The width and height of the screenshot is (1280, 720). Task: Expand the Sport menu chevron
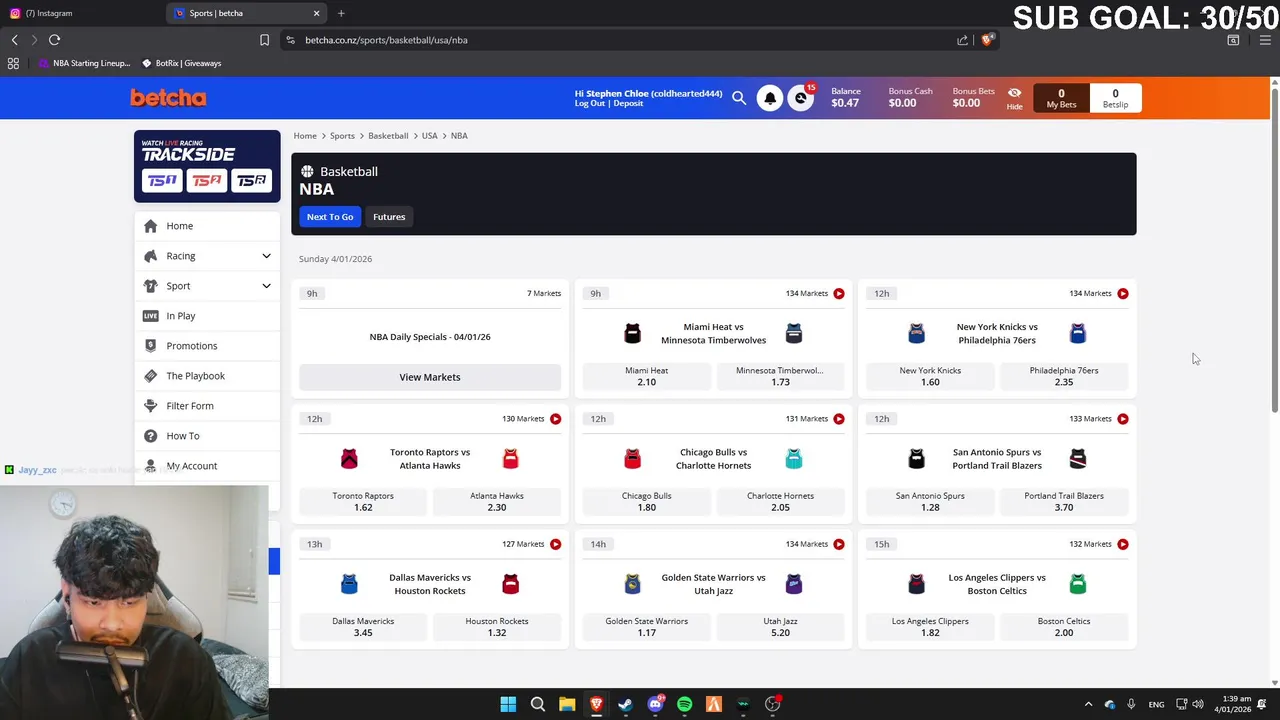click(x=266, y=286)
